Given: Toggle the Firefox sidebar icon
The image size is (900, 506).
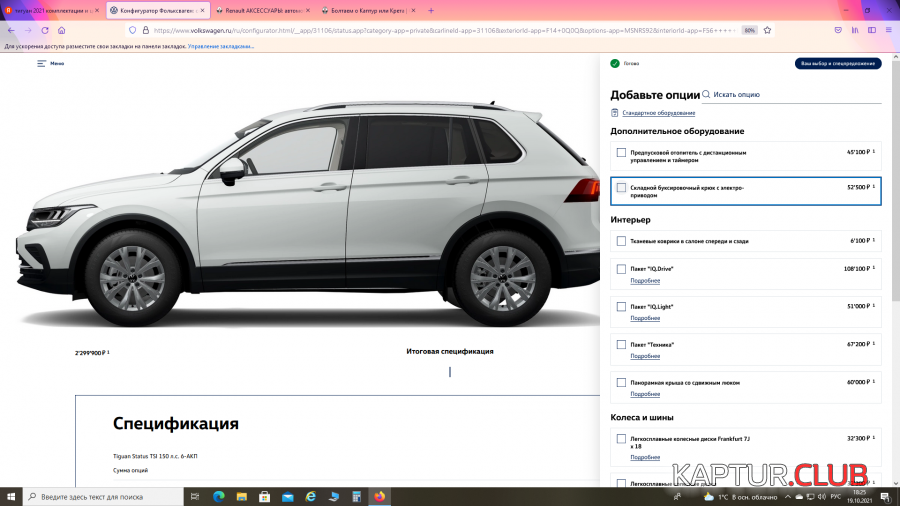Looking at the screenshot, I should pos(872,30).
